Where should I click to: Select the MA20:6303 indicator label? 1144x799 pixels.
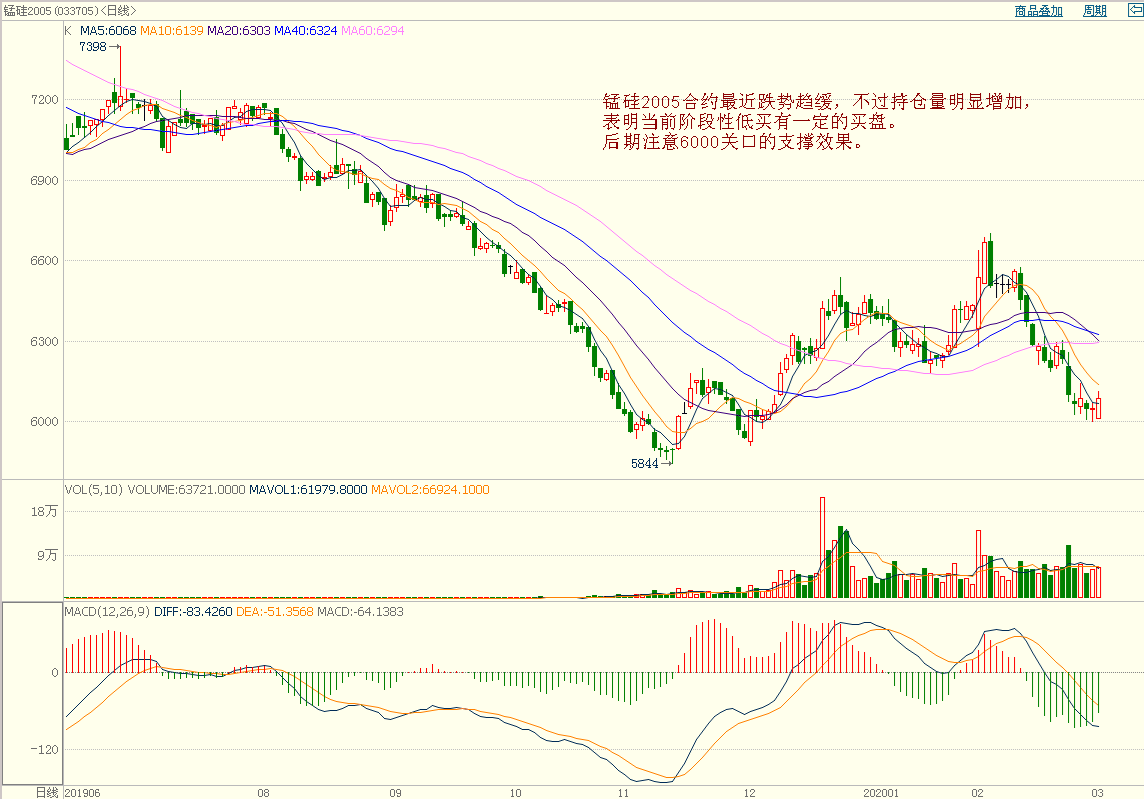(x=239, y=31)
